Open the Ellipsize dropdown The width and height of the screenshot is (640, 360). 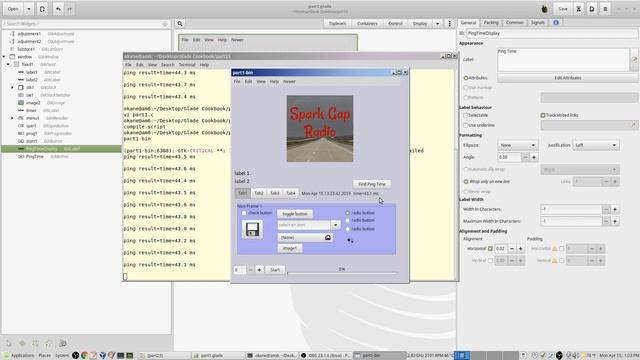[x=517, y=145]
